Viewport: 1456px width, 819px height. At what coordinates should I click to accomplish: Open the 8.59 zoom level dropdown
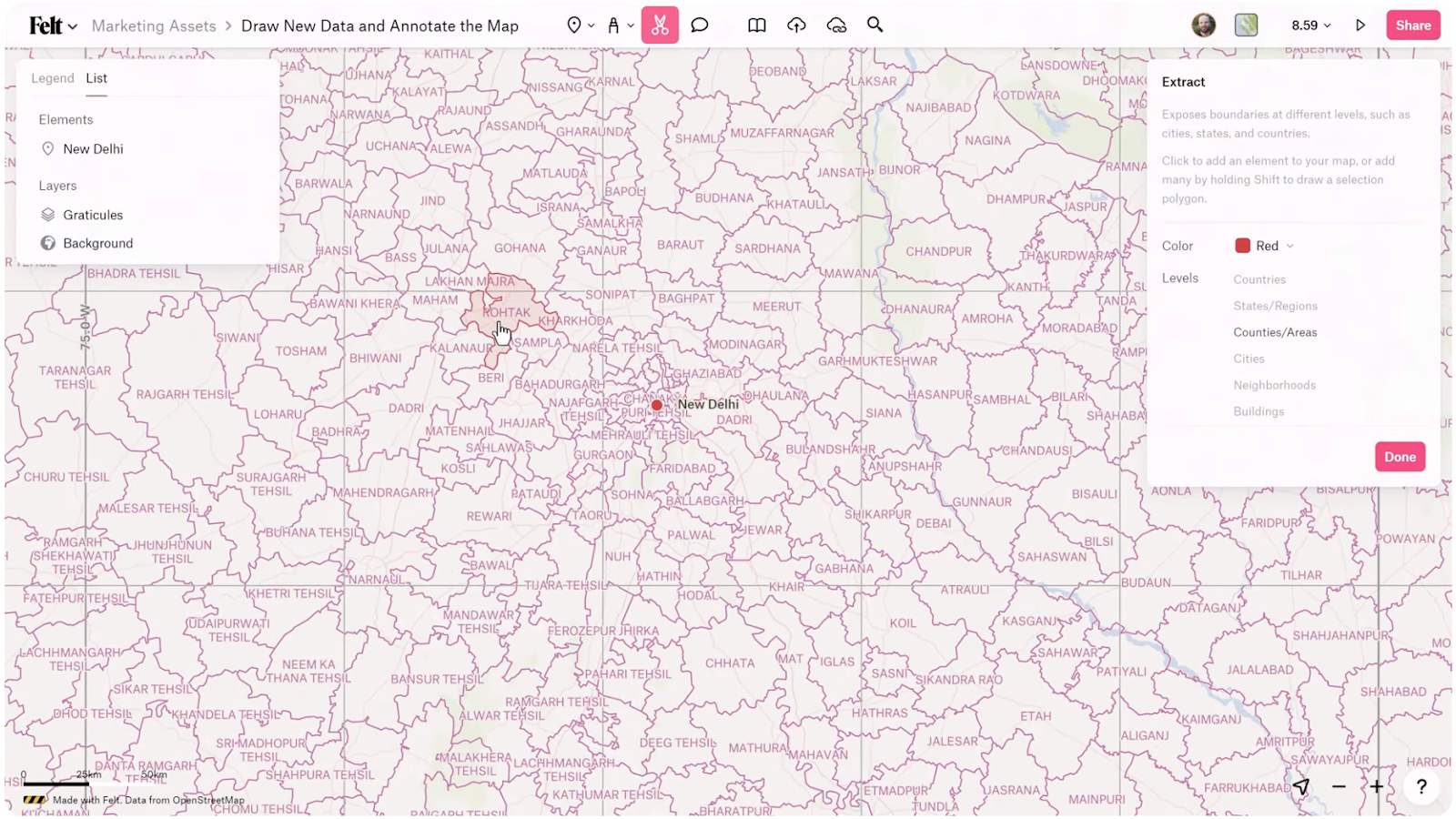tap(1309, 25)
